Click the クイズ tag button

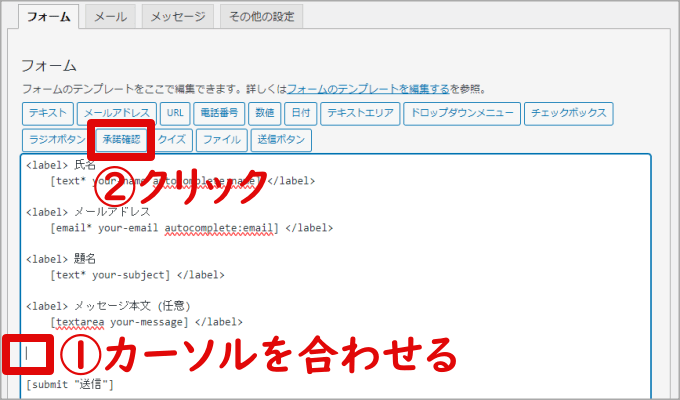[172, 140]
